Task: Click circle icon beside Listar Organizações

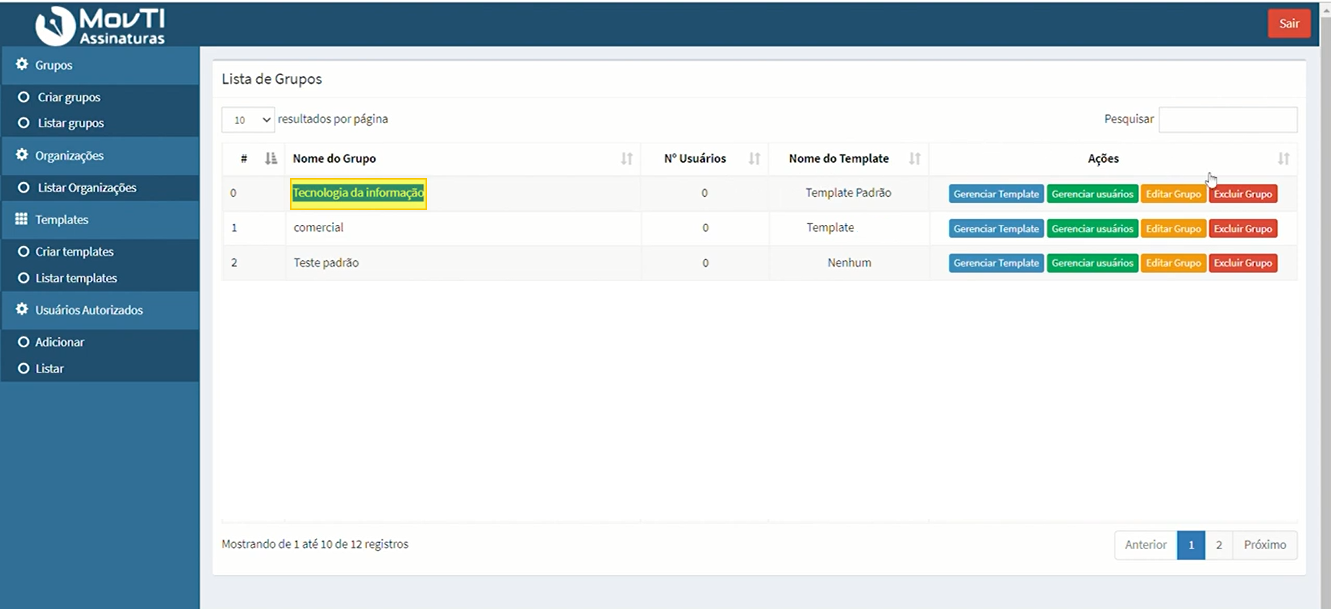Action: click(23, 187)
